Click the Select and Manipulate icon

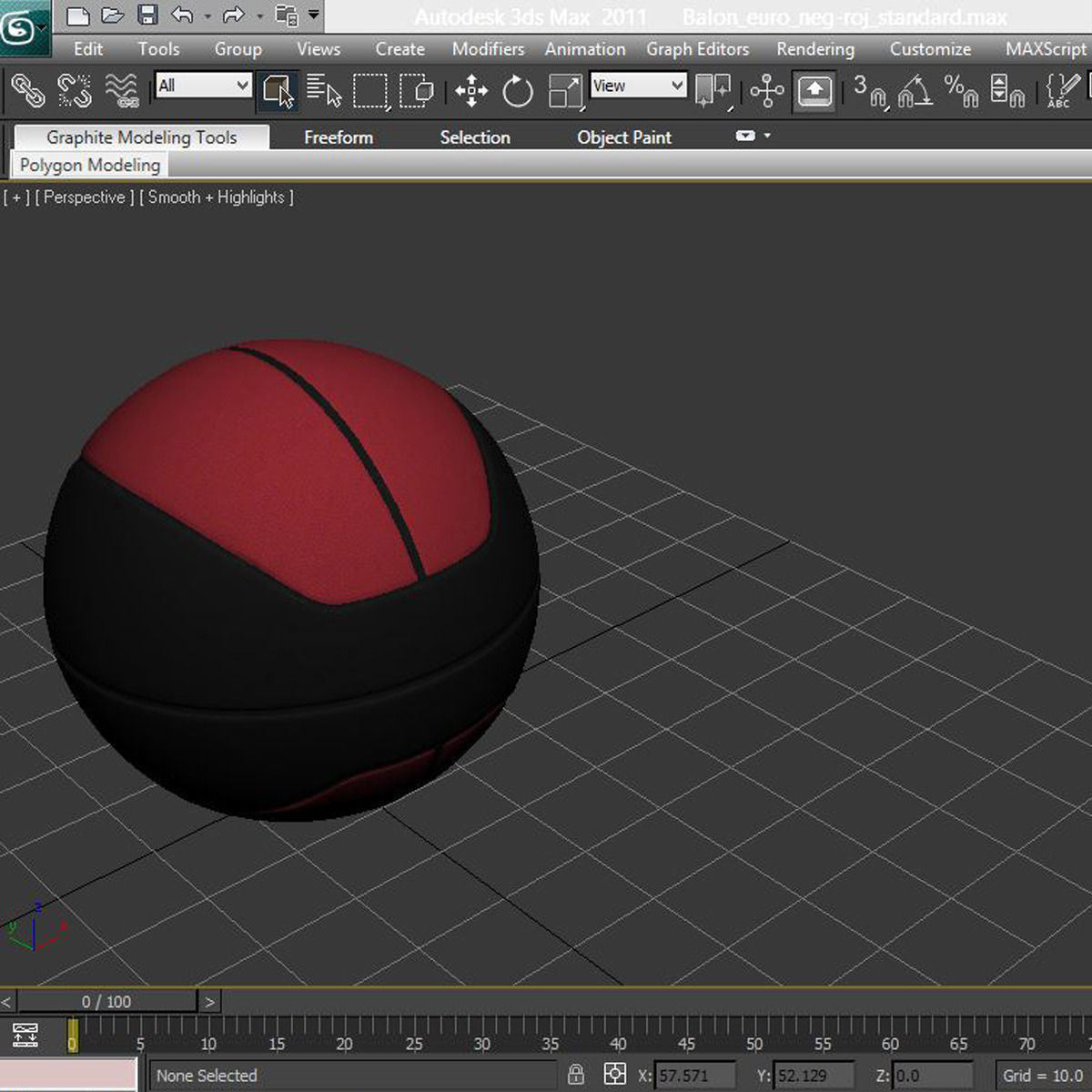point(767,91)
